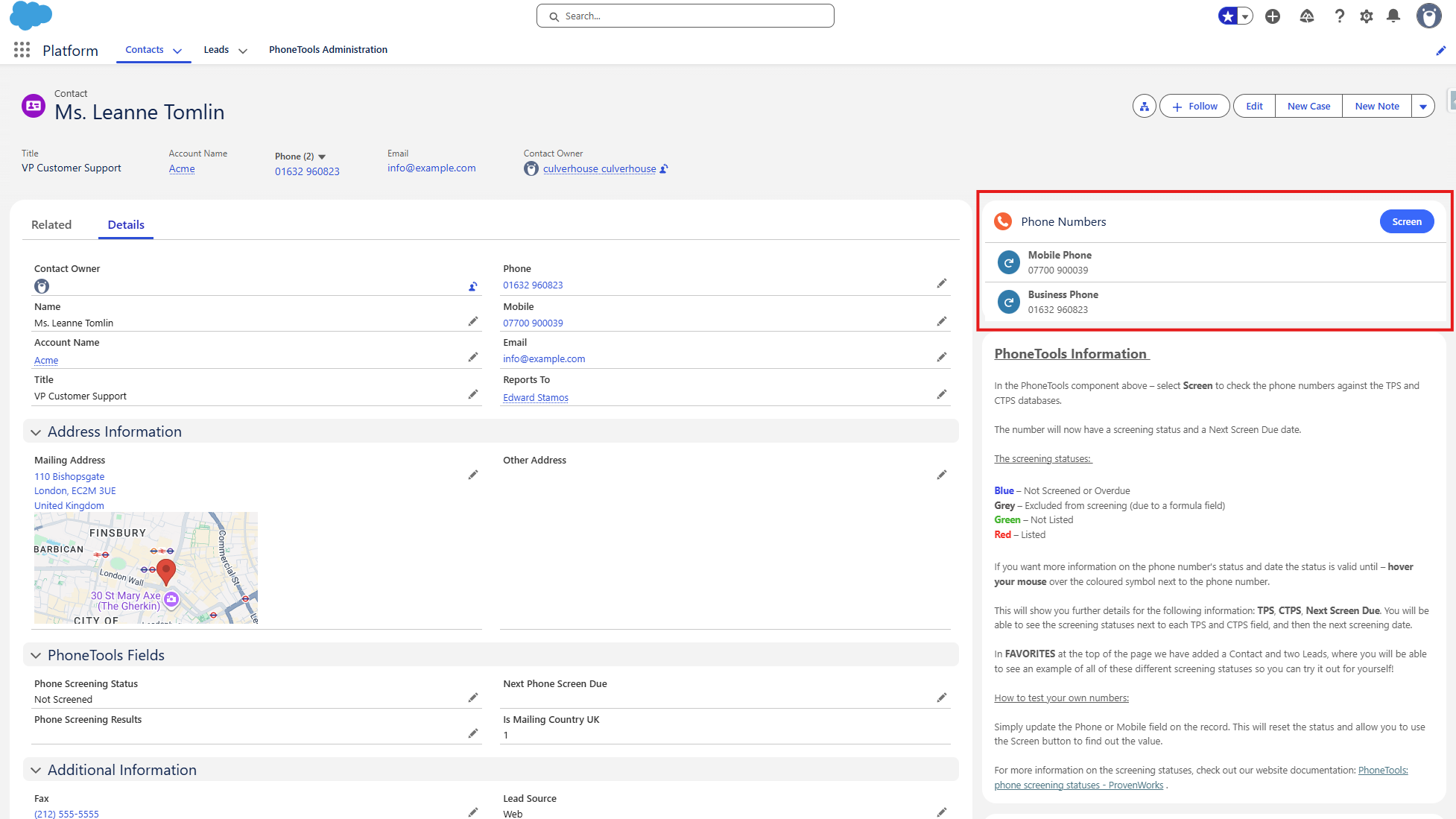Click the Help question mark icon
The width and height of the screenshot is (1456, 819).
coord(1339,16)
